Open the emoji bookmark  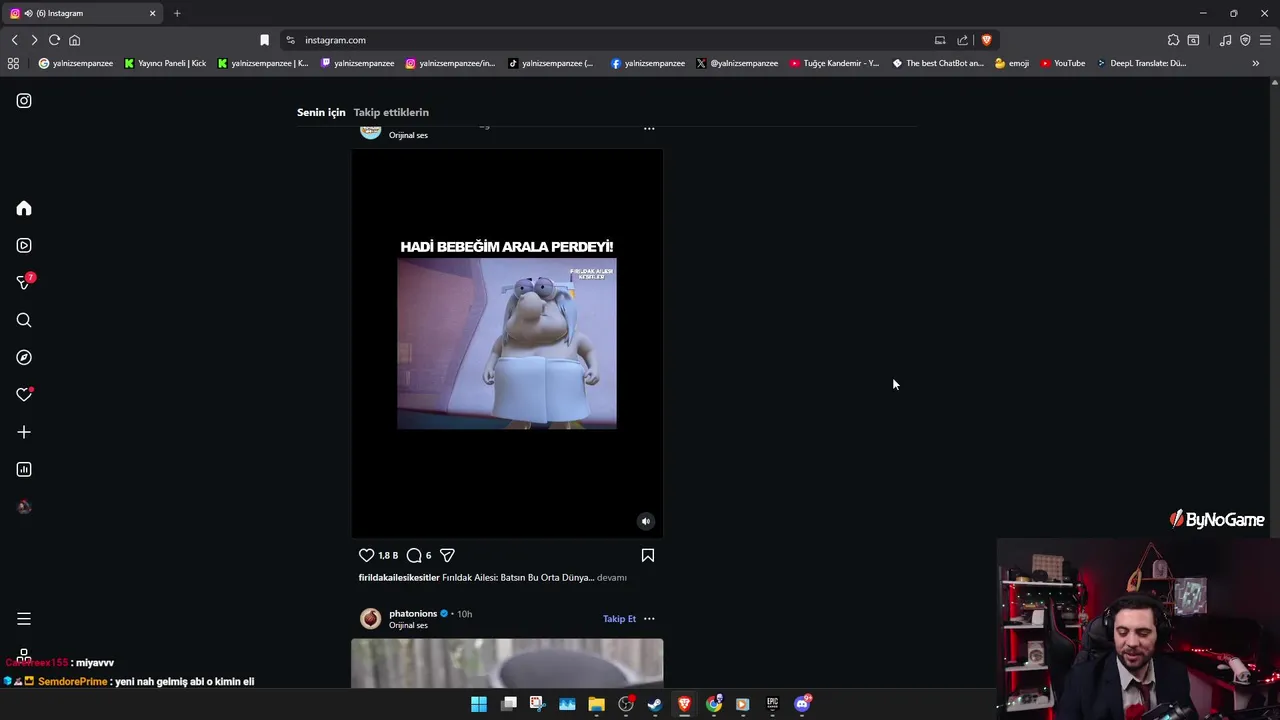pos(1012,63)
